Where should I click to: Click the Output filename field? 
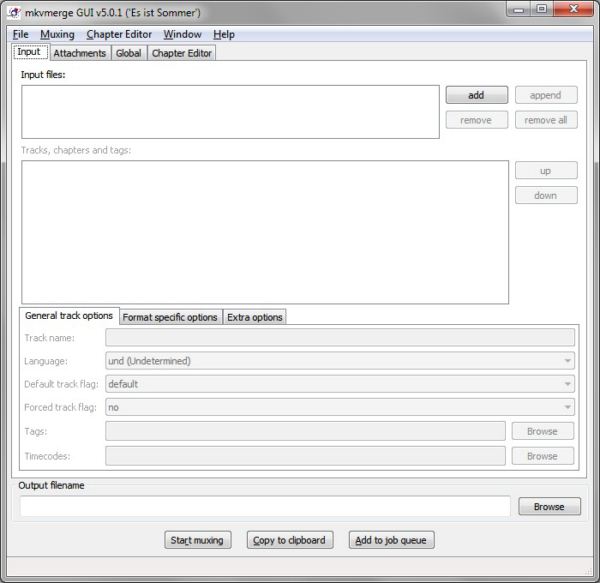point(265,506)
